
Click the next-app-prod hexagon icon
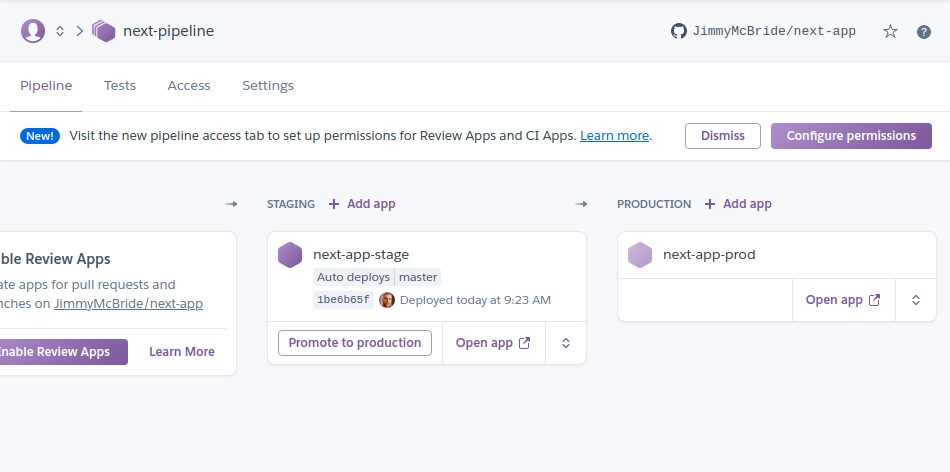pos(640,255)
